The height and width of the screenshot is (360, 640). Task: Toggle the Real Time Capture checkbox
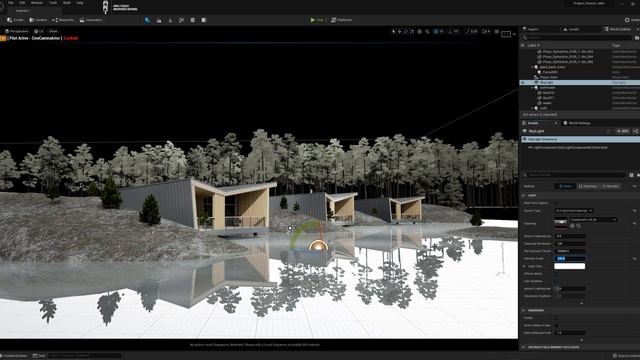[x=556, y=203]
